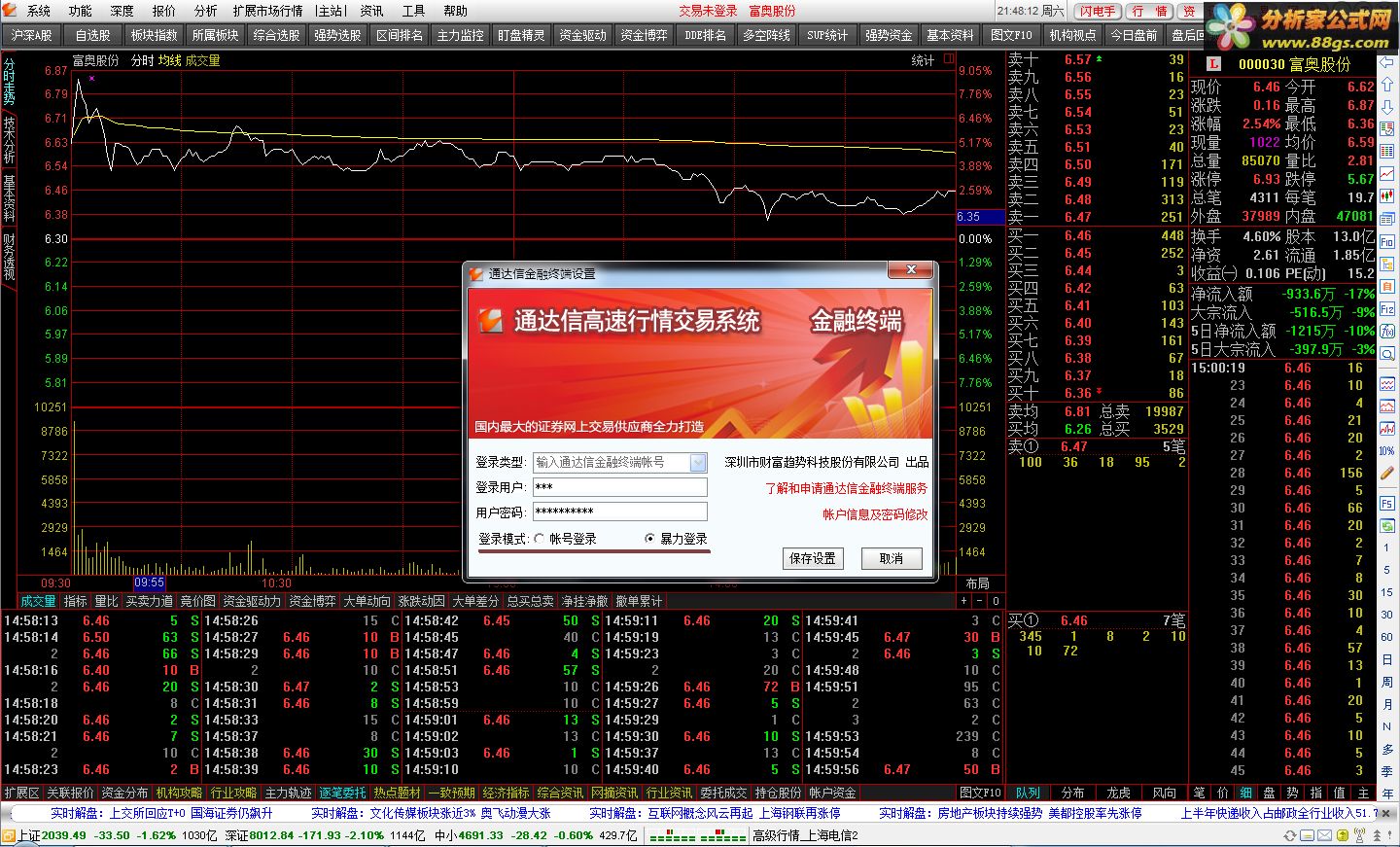Select the 周 weekly period in right toolbar

pos(1387,682)
